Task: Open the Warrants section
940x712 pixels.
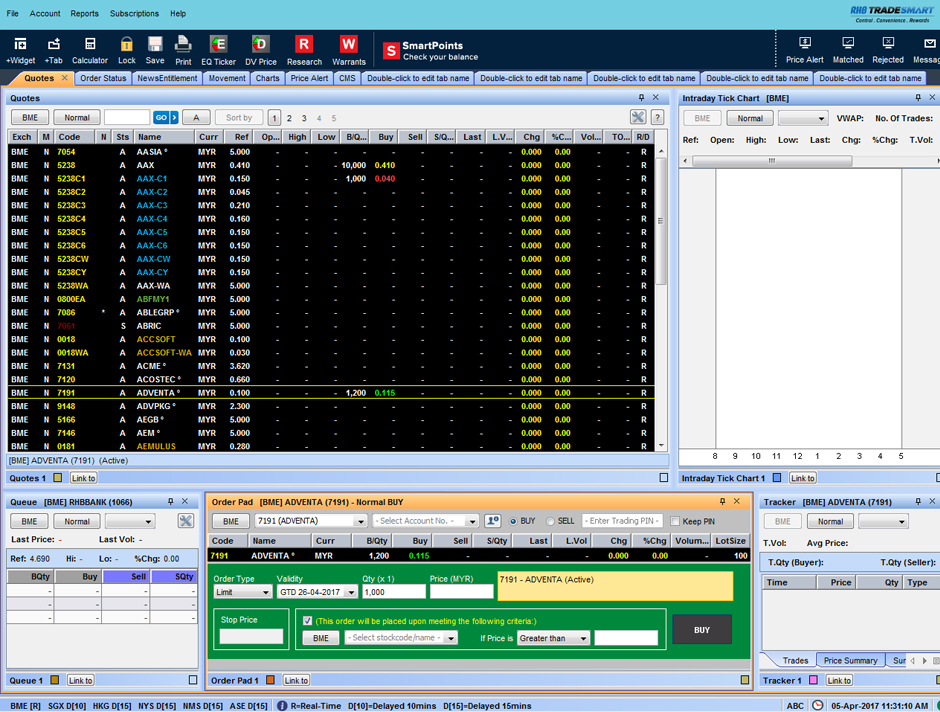Action: pyautogui.click(x=348, y=50)
